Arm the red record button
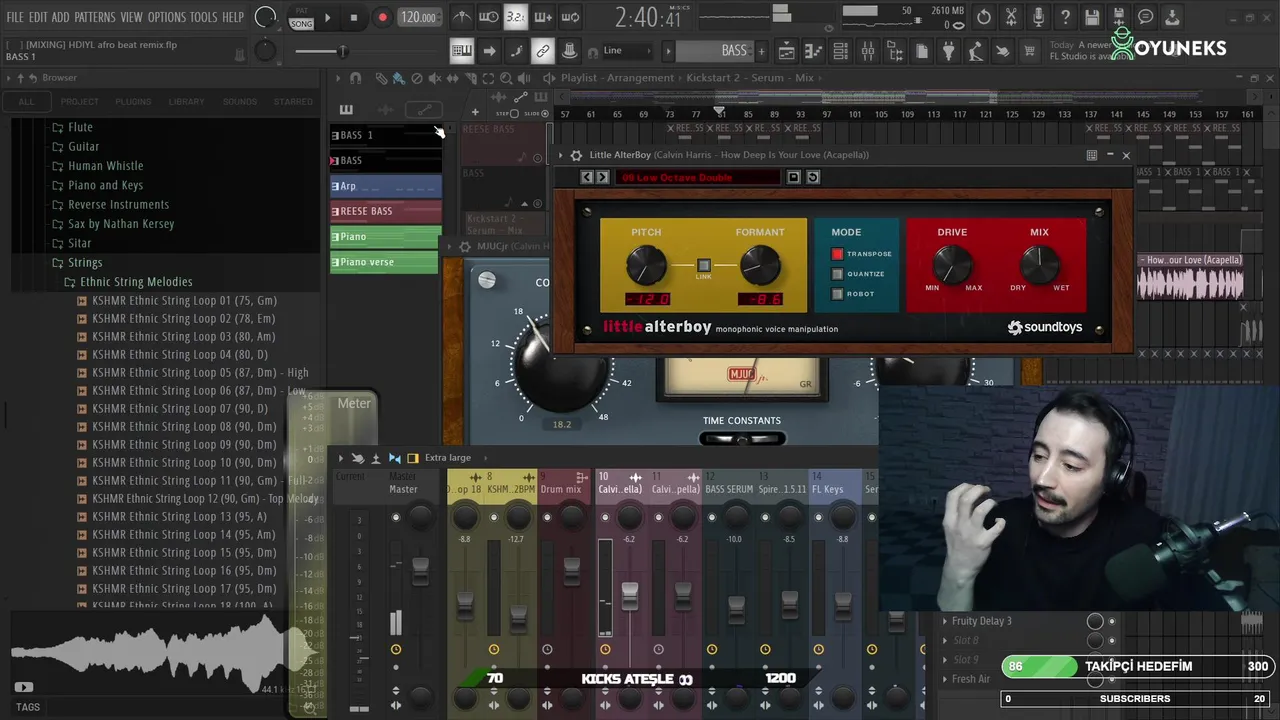 tap(382, 17)
